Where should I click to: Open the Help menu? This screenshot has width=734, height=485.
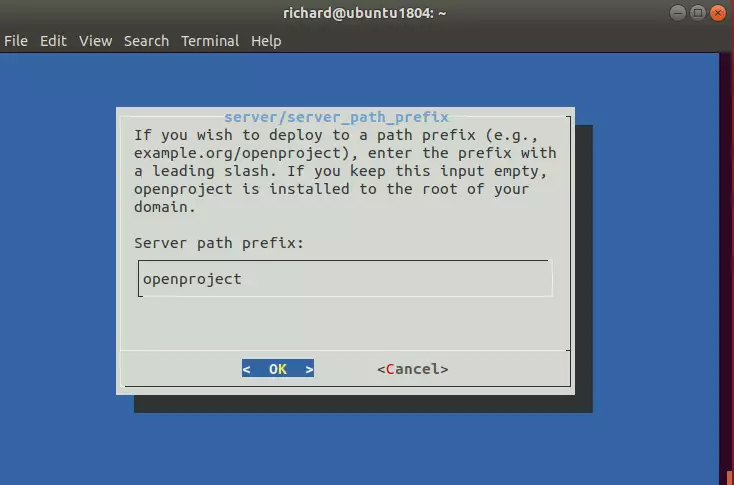266,41
